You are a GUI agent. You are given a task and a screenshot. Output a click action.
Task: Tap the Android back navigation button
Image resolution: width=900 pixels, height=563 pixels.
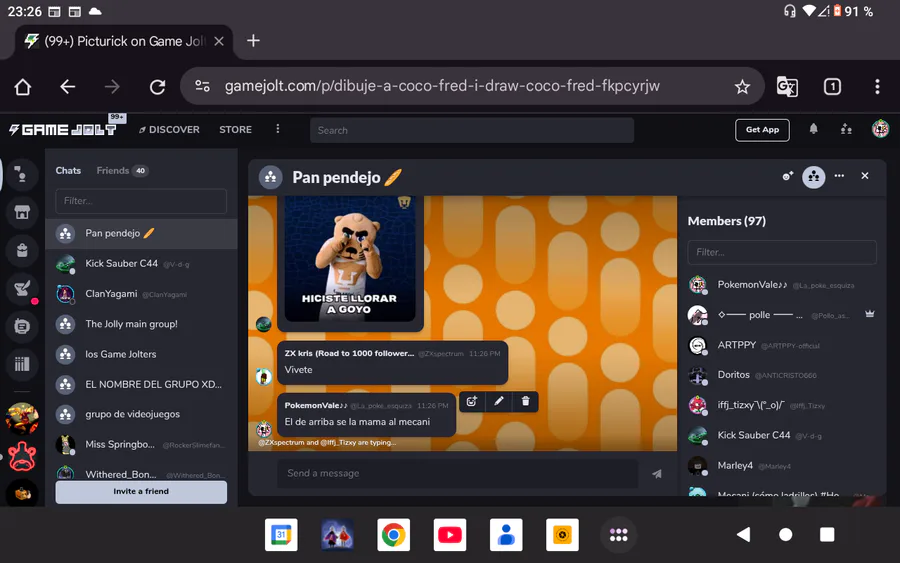point(743,535)
